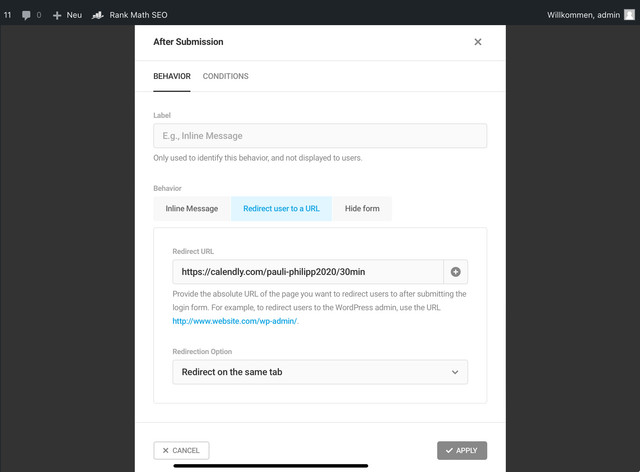
Task: Click the Redirection Option label
Action: coord(202,352)
